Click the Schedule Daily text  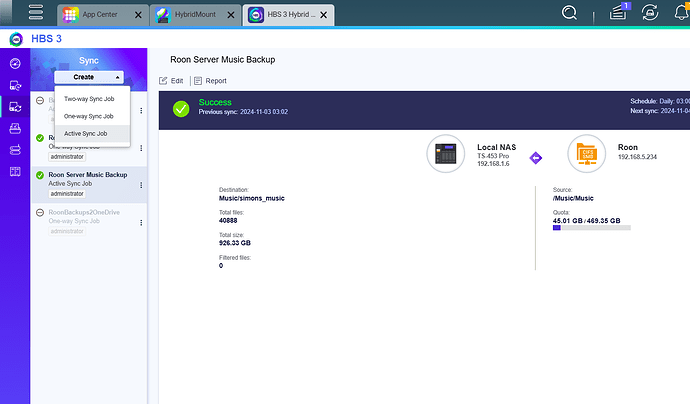[x=660, y=101]
